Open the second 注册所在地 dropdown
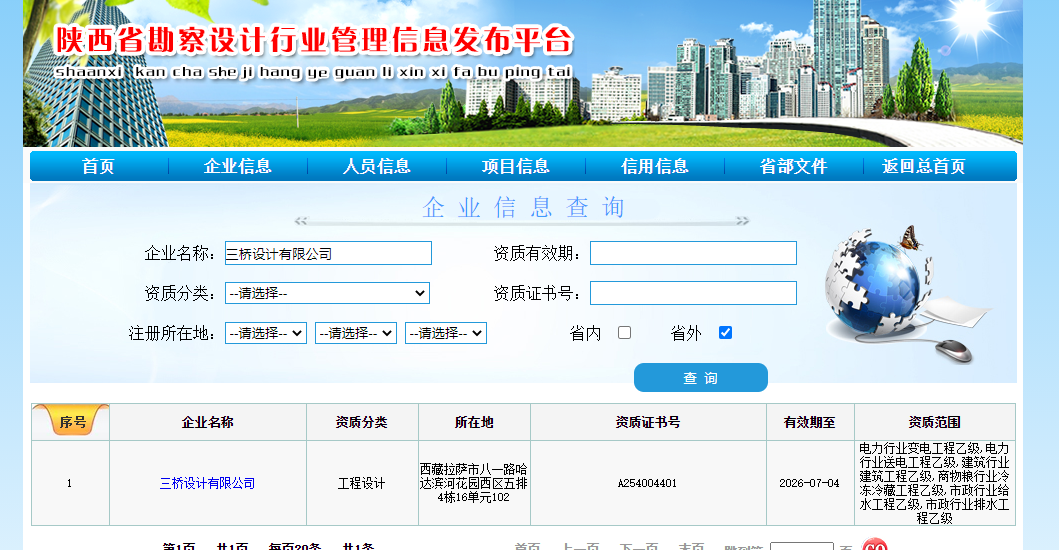 pos(355,333)
